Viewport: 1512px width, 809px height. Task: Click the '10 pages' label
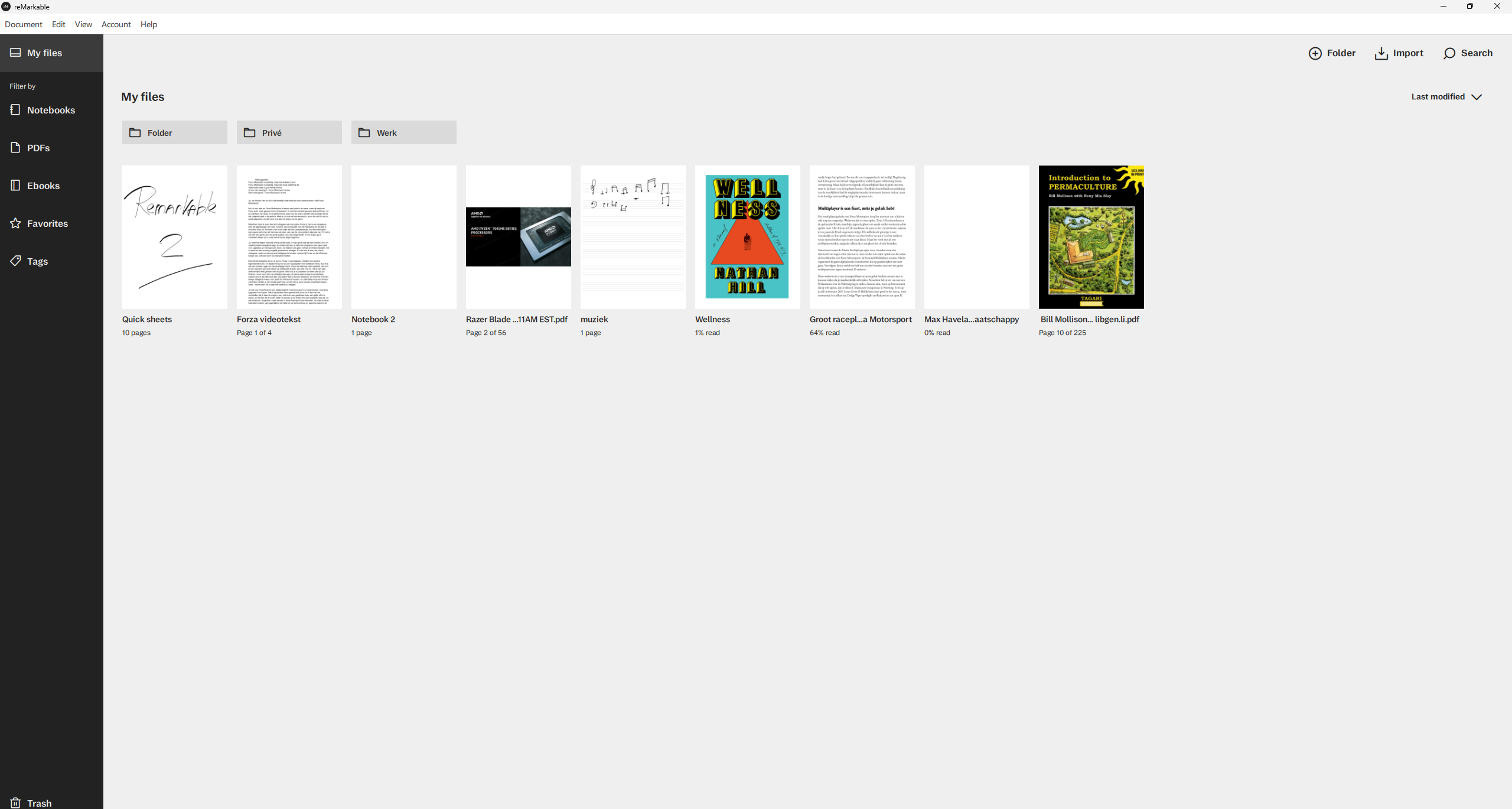(136, 333)
